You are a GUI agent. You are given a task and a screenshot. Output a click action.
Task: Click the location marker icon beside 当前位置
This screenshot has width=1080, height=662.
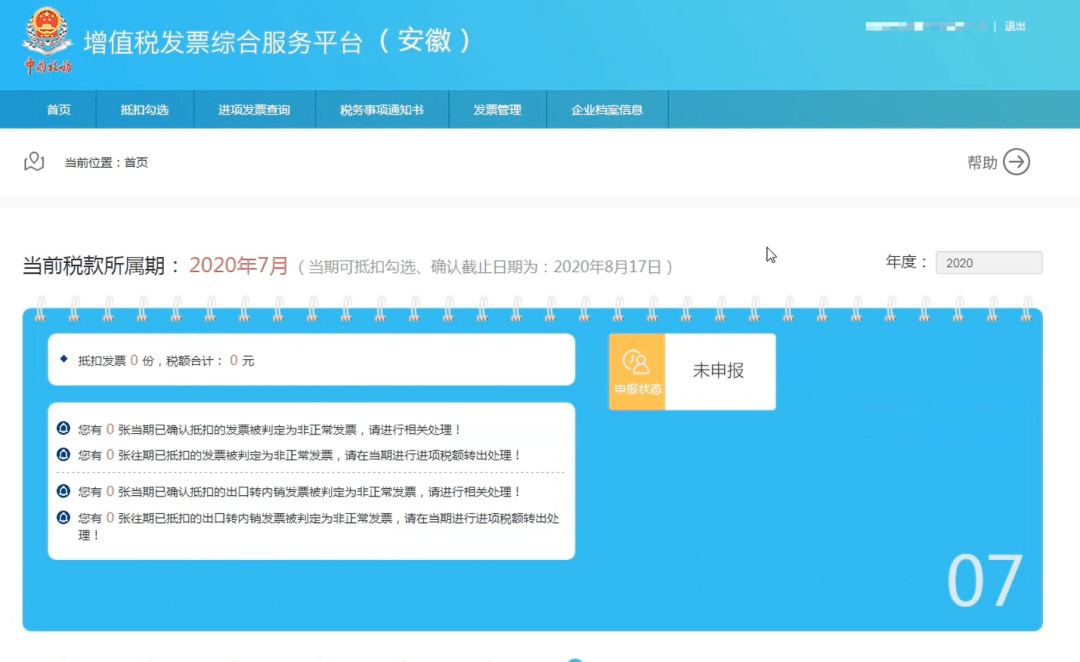(33, 160)
